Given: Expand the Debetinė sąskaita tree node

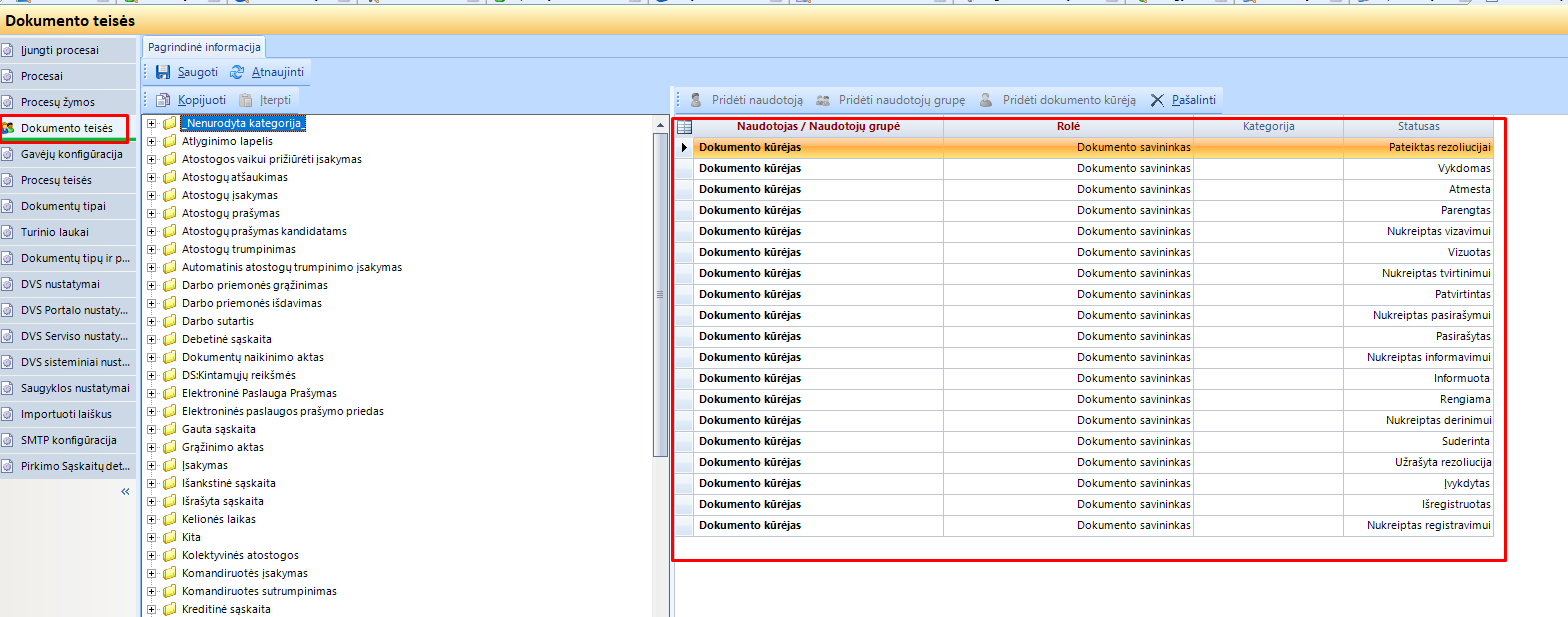Looking at the screenshot, I should point(152,339).
